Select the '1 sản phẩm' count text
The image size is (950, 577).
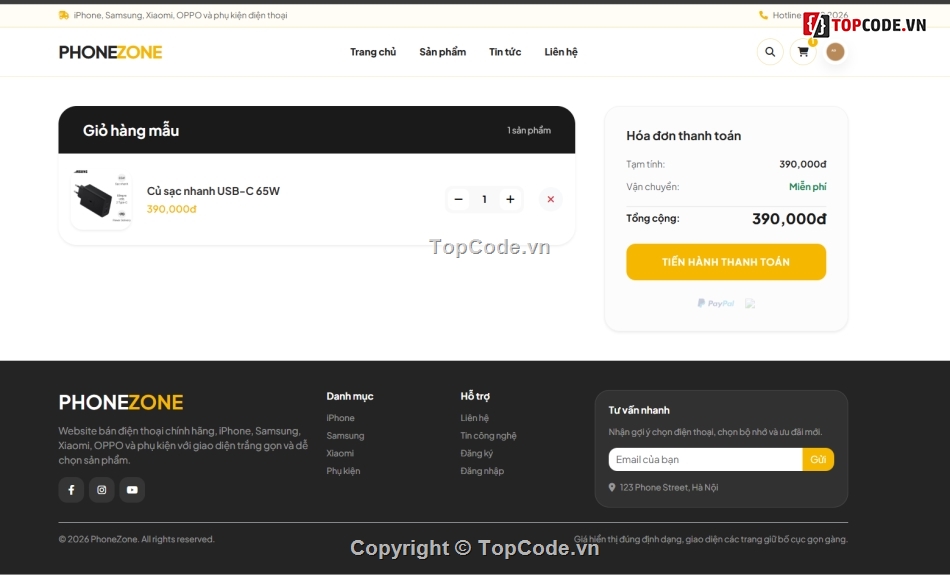coord(529,130)
